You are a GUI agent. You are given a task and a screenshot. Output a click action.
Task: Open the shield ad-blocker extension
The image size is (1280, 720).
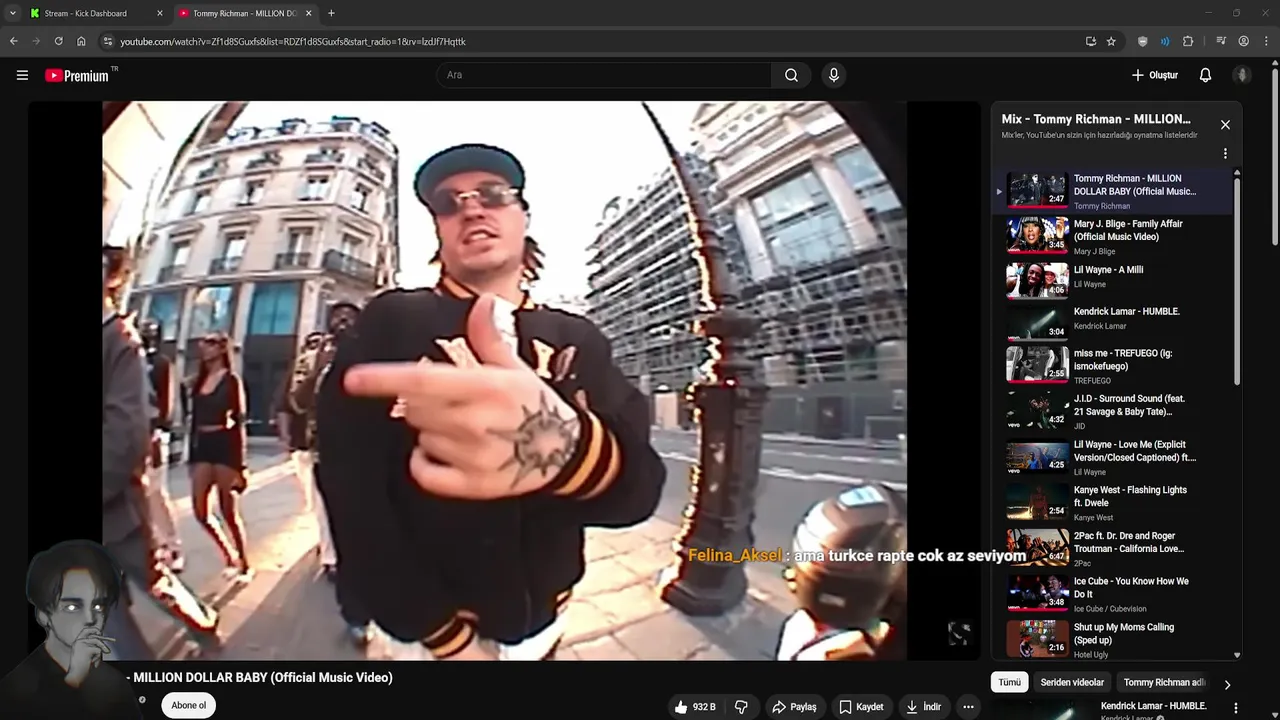[x=1143, y=41]
